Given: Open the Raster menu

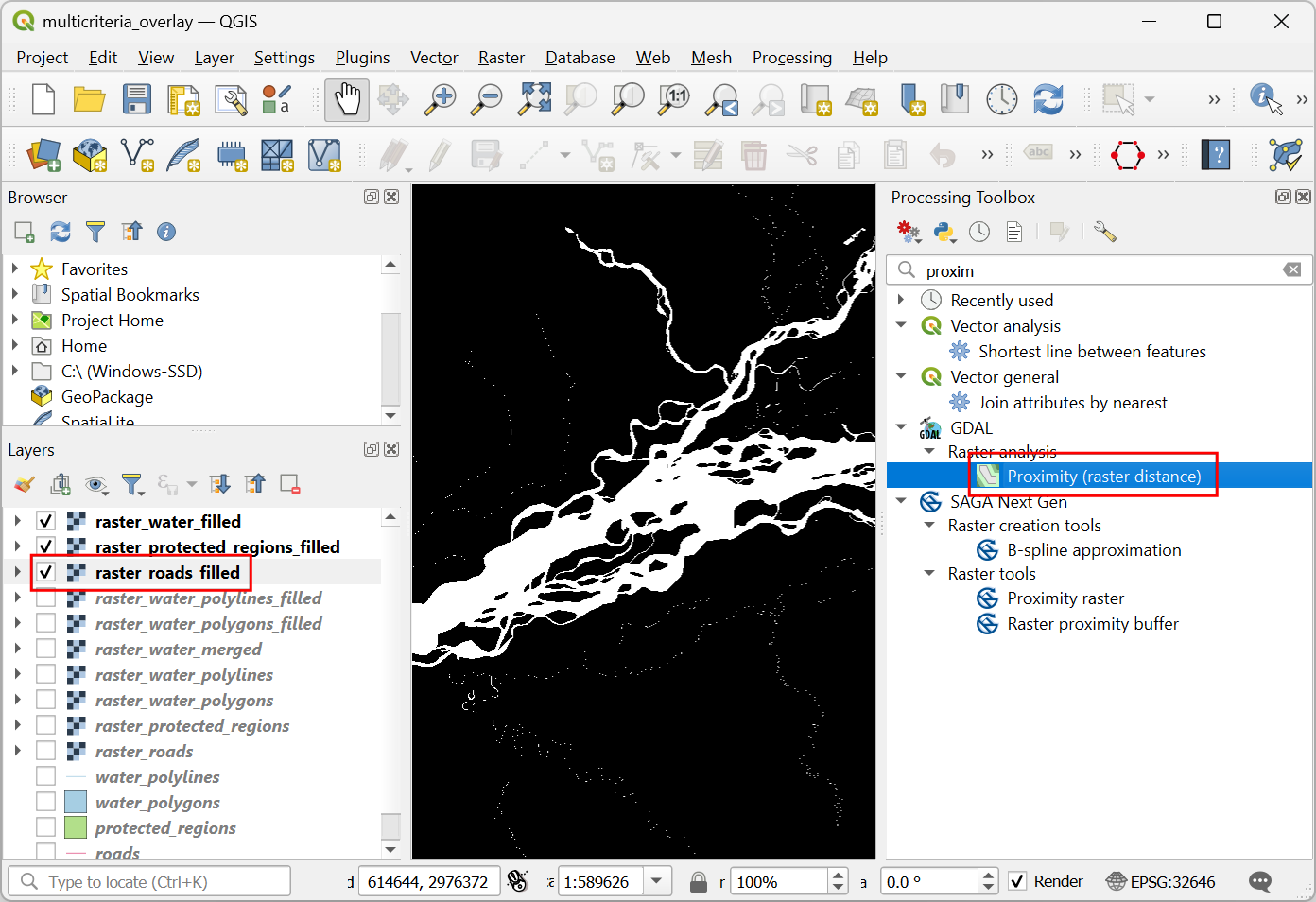Looking at the screenshot, I should [x=501, y=58].
